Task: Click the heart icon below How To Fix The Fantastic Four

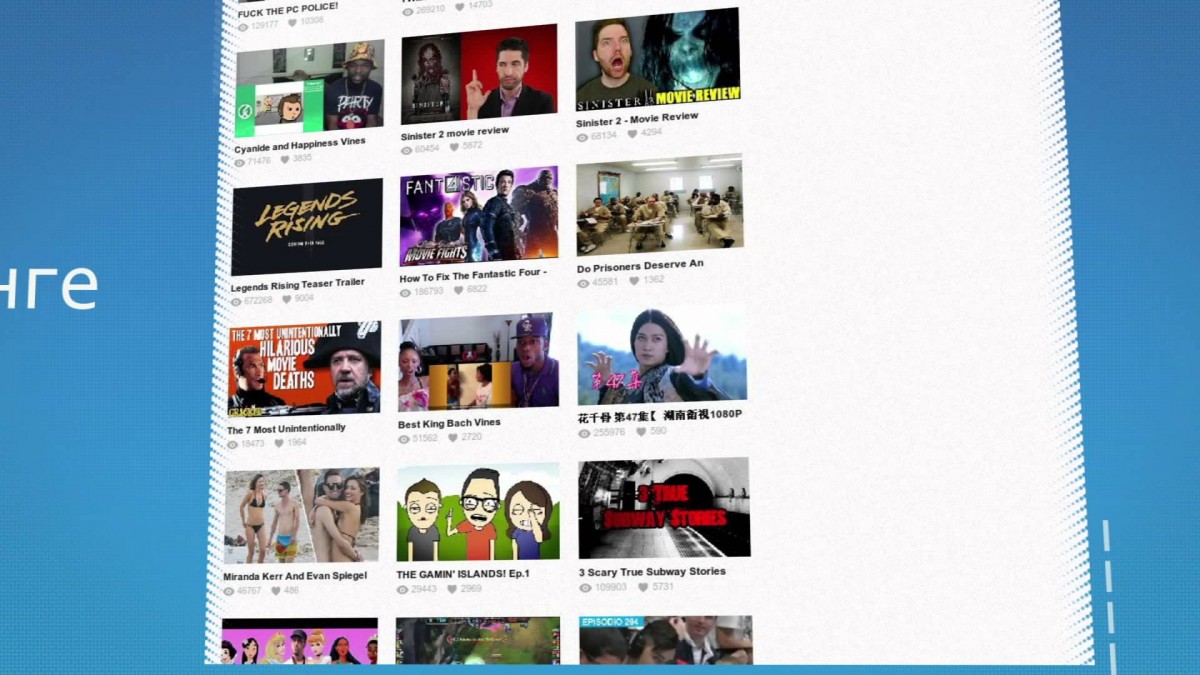Action: [458, 290]
